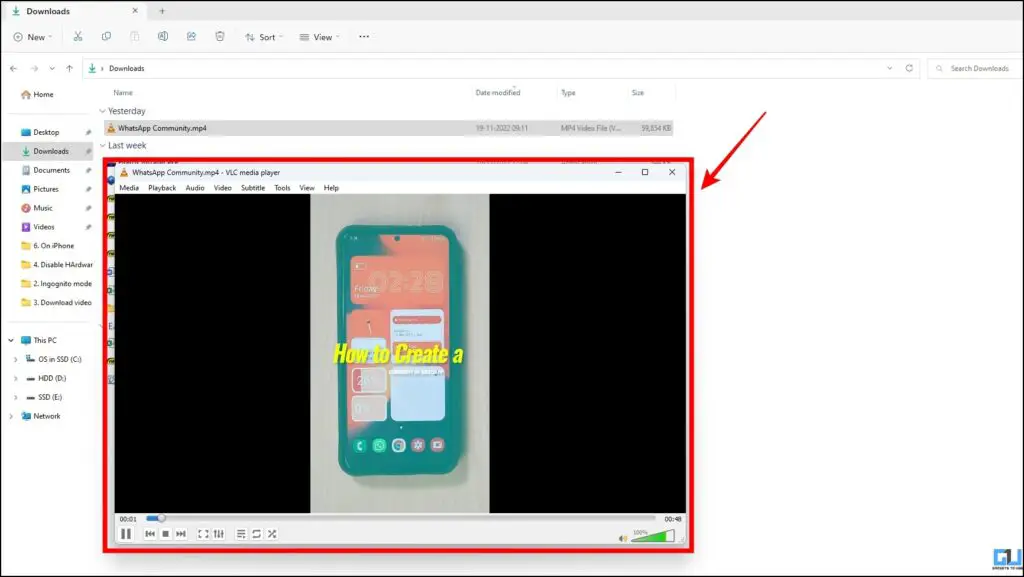Click the Copy icon in Explorer toolbar
This screenshot has width=1024, height=577.
(106, 37)
